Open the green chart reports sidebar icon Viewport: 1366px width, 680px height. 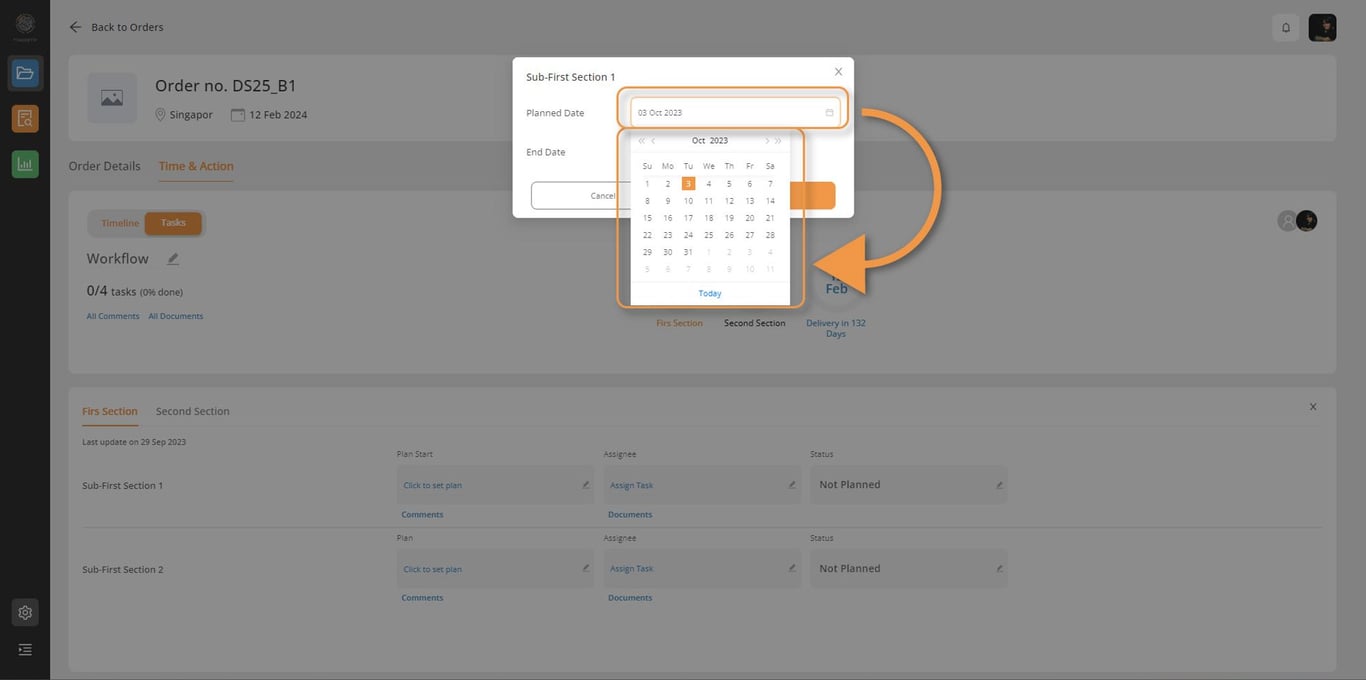[25, 164]
